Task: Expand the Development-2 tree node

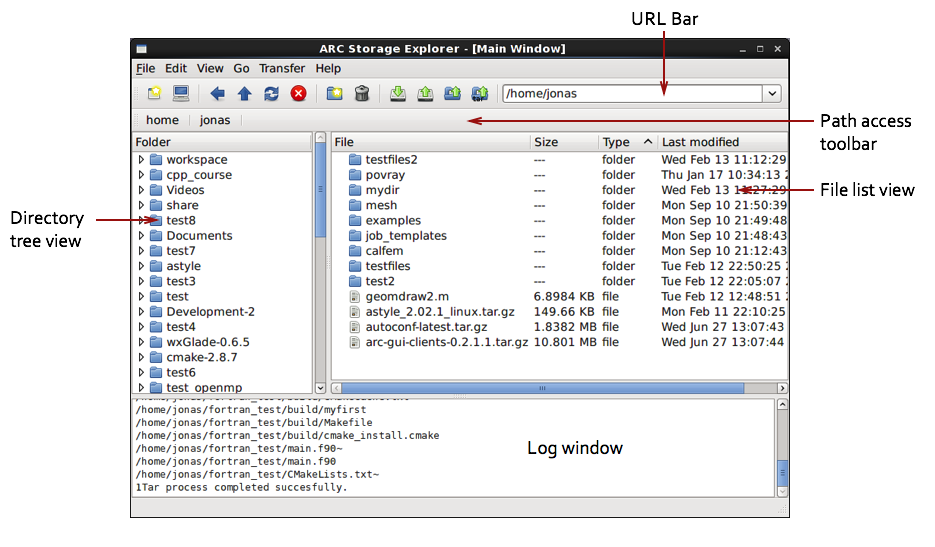Action: 141,311
